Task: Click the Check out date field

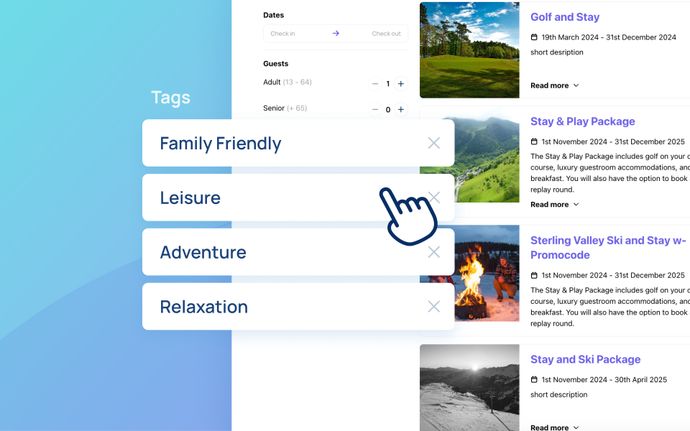Action: tap(378, 33)
